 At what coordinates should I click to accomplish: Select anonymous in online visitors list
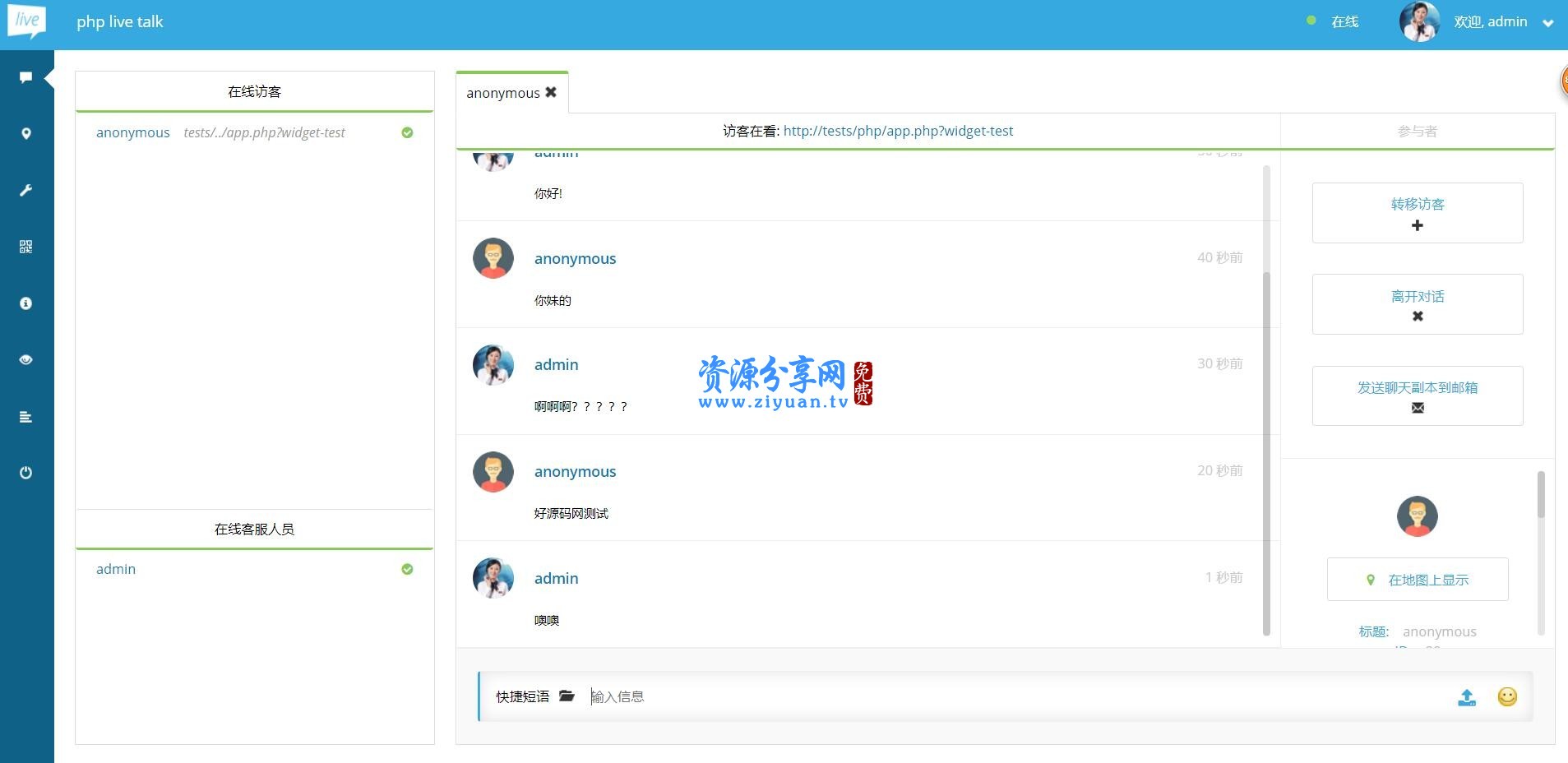pos(133,132)
